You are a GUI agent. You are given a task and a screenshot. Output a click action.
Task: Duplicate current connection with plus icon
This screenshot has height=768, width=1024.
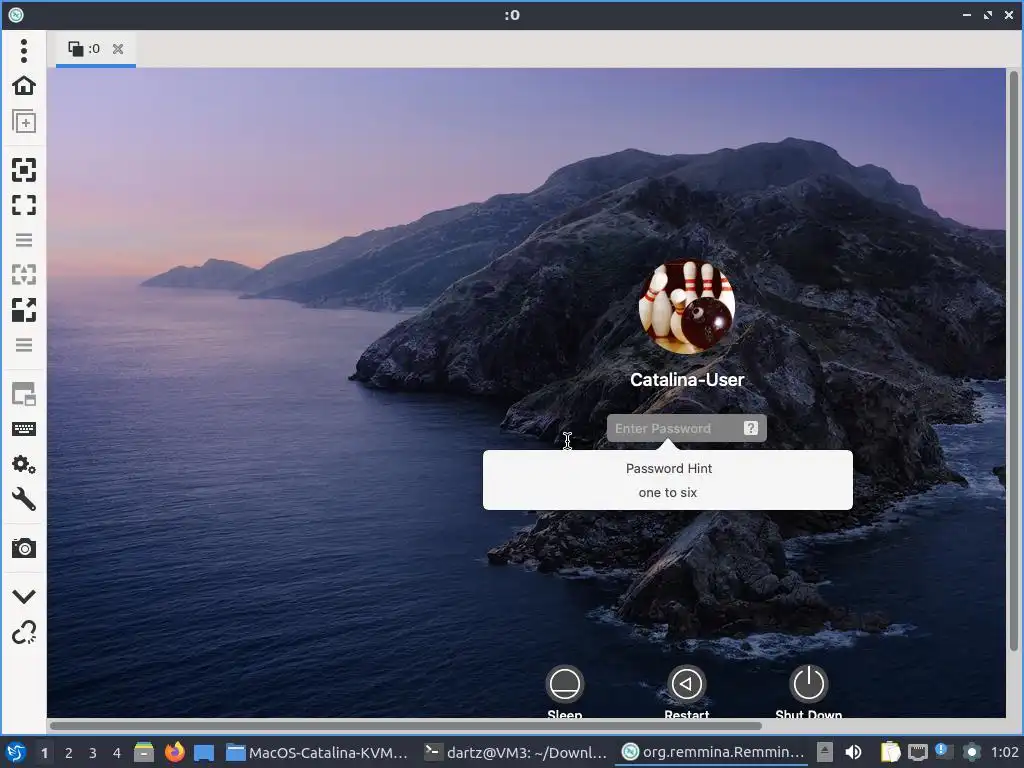click(x=24, y=121)
